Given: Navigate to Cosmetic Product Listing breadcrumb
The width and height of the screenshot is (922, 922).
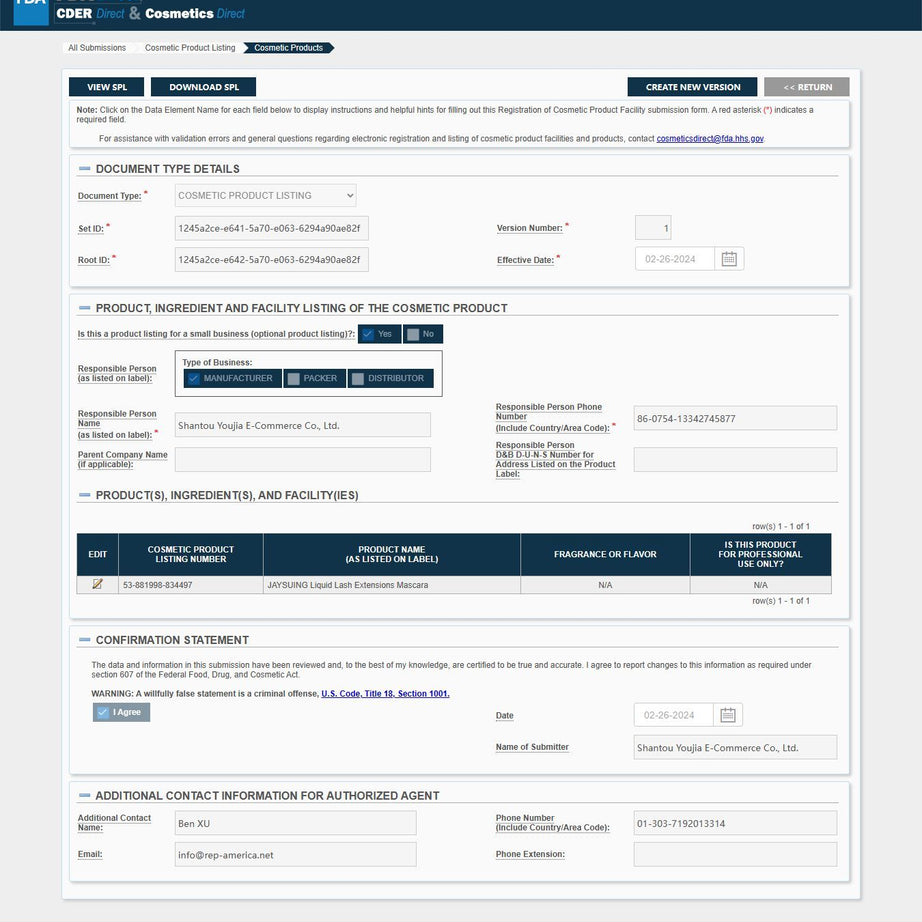Looking at the screenshot, I should [x=190, y=48].
